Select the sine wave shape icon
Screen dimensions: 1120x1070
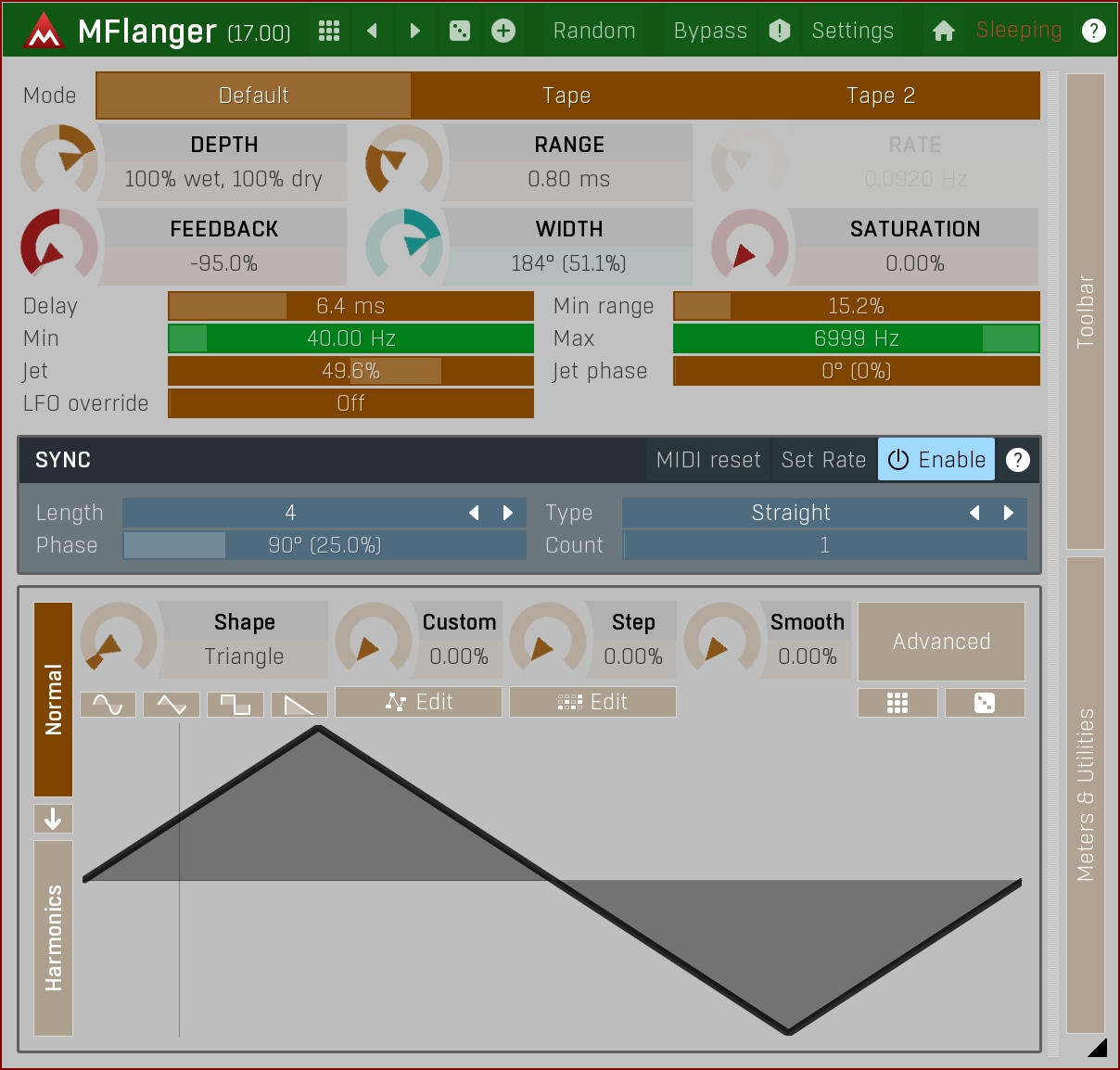click(x=108, y=705)
